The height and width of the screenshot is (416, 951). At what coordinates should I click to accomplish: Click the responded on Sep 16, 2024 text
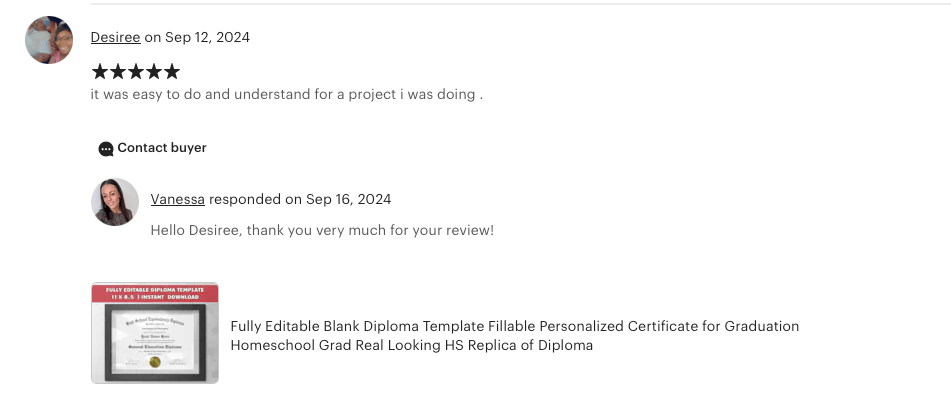point(300,199)
